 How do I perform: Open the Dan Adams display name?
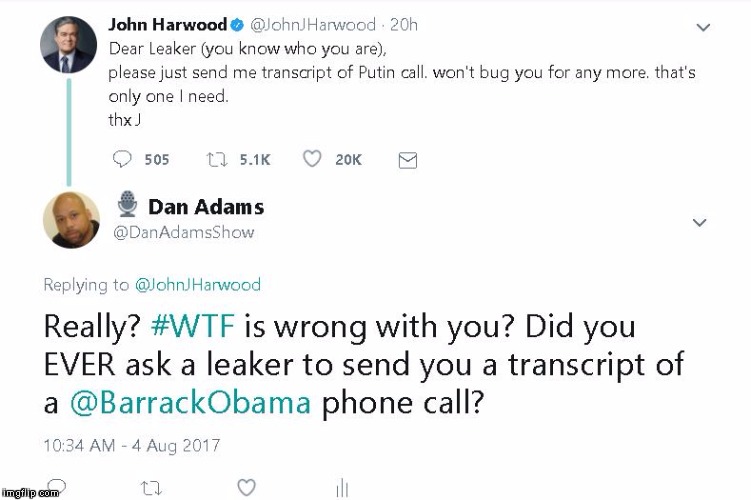click(206, 207)
